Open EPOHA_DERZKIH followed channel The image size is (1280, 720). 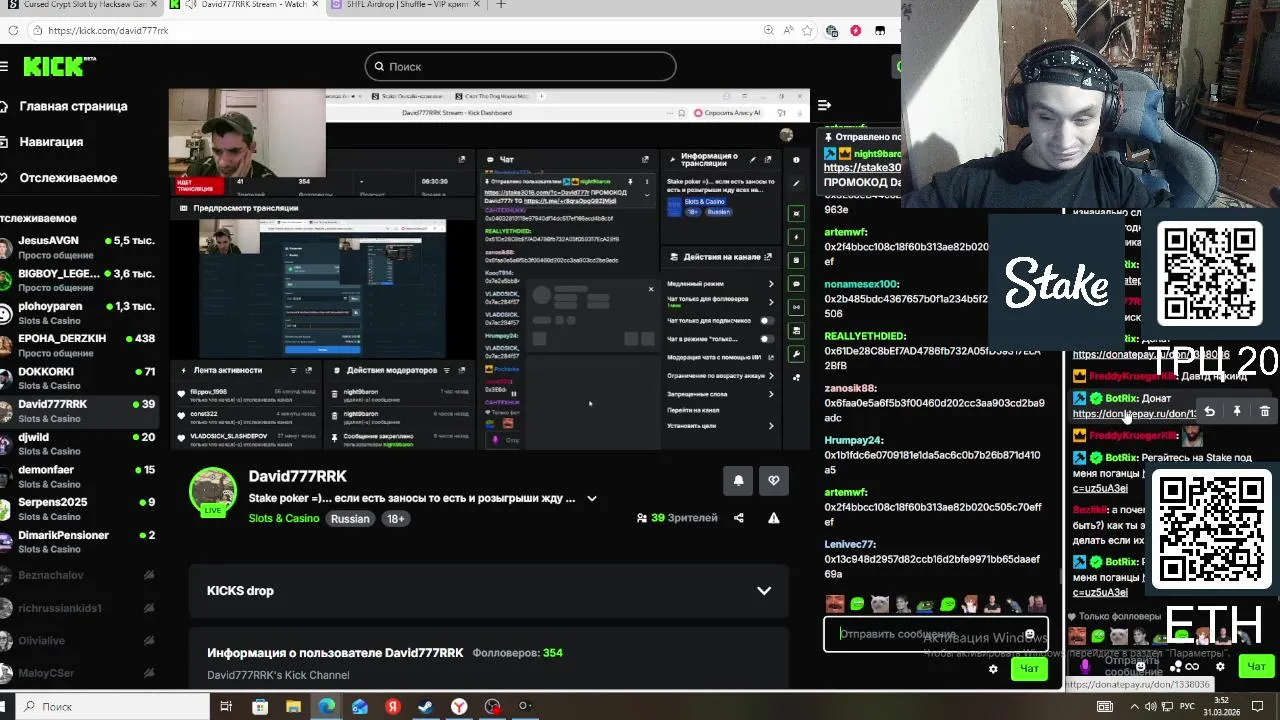point(80,345)
